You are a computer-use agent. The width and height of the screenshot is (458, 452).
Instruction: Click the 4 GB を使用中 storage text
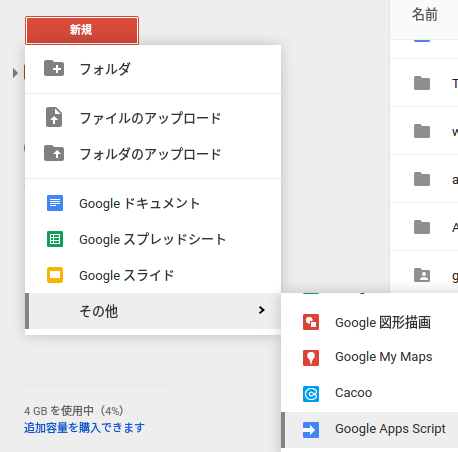pyautogui.click(x=74, y=411)
